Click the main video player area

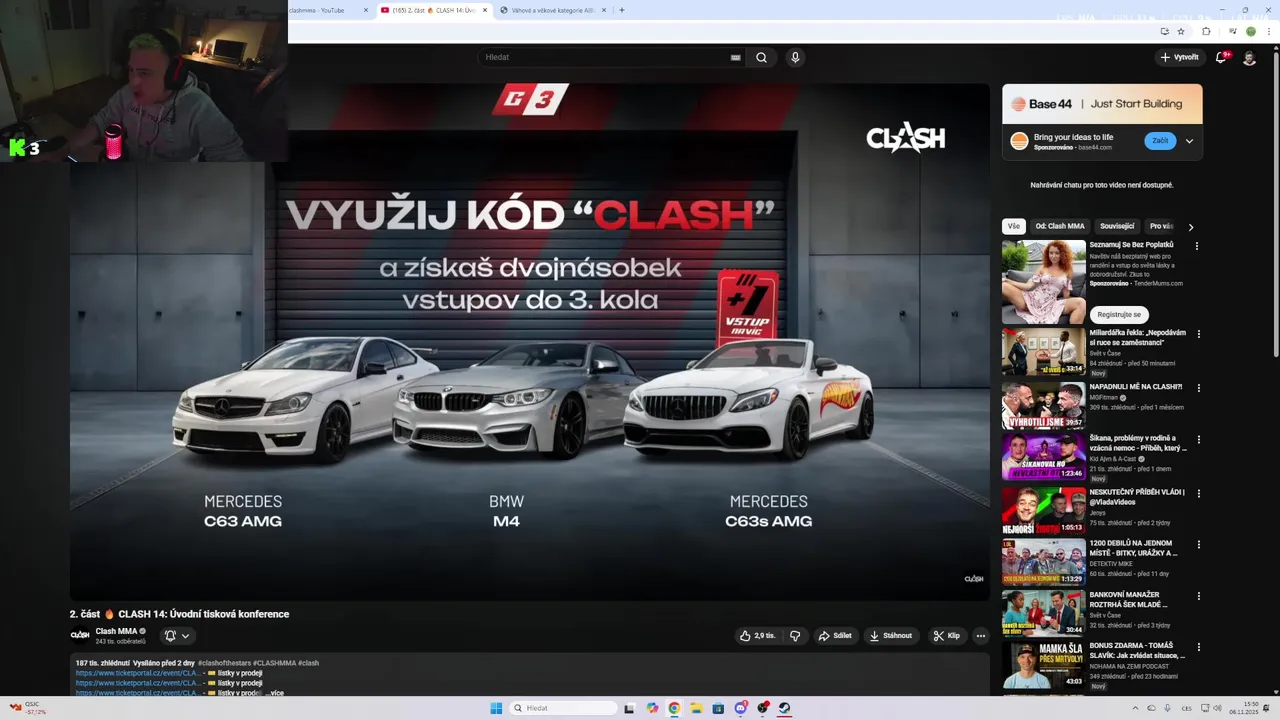[x=529, y=342]
